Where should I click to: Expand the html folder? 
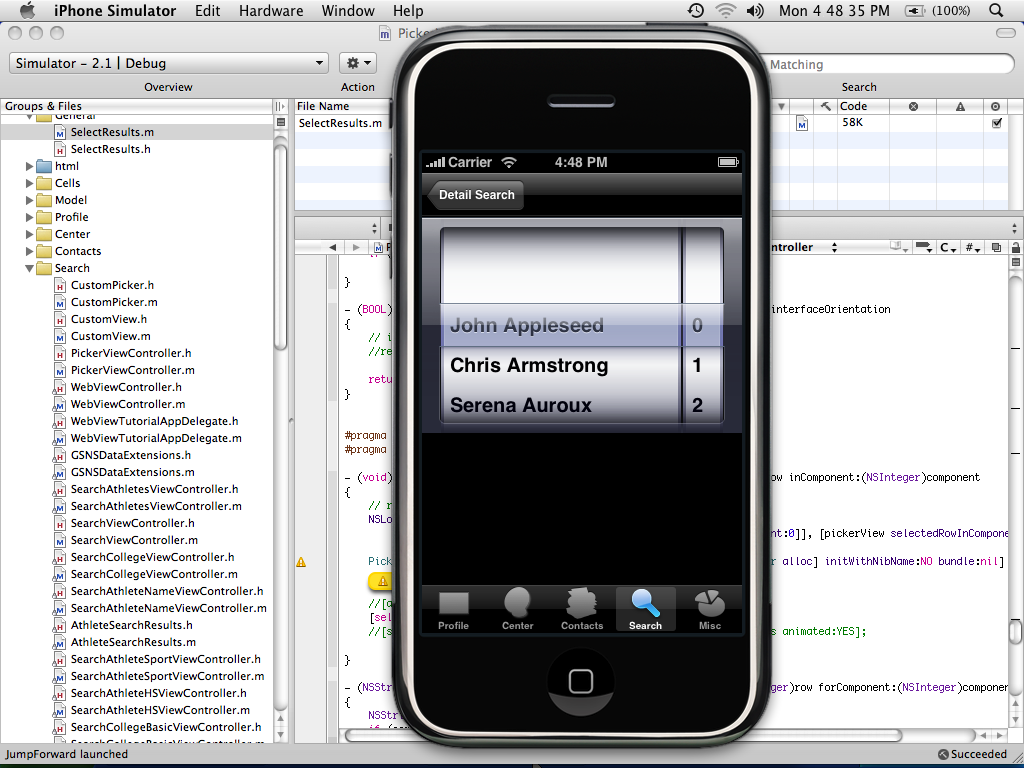(x=29, y=167)
